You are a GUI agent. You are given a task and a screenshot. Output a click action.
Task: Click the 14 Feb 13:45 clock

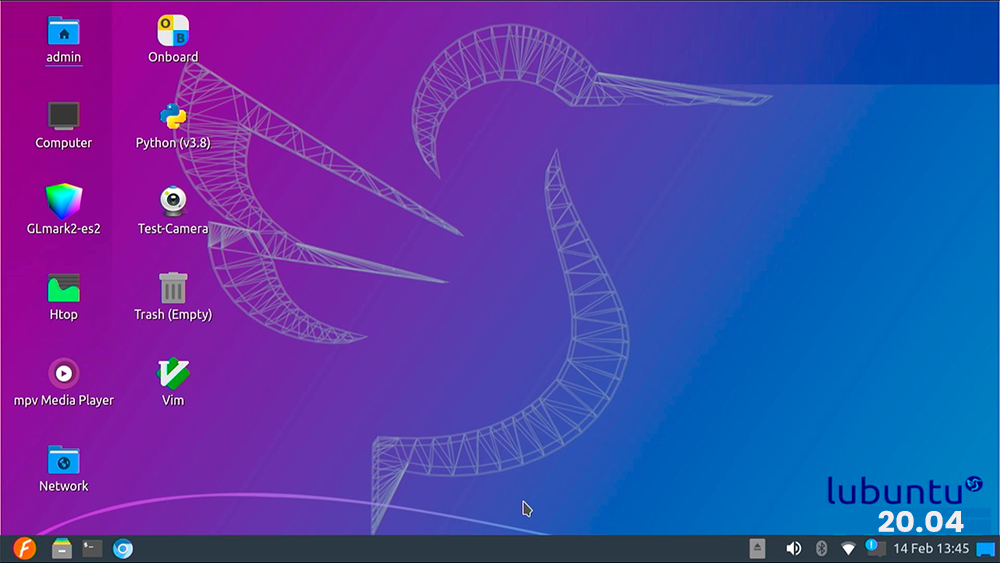point(931,548)
